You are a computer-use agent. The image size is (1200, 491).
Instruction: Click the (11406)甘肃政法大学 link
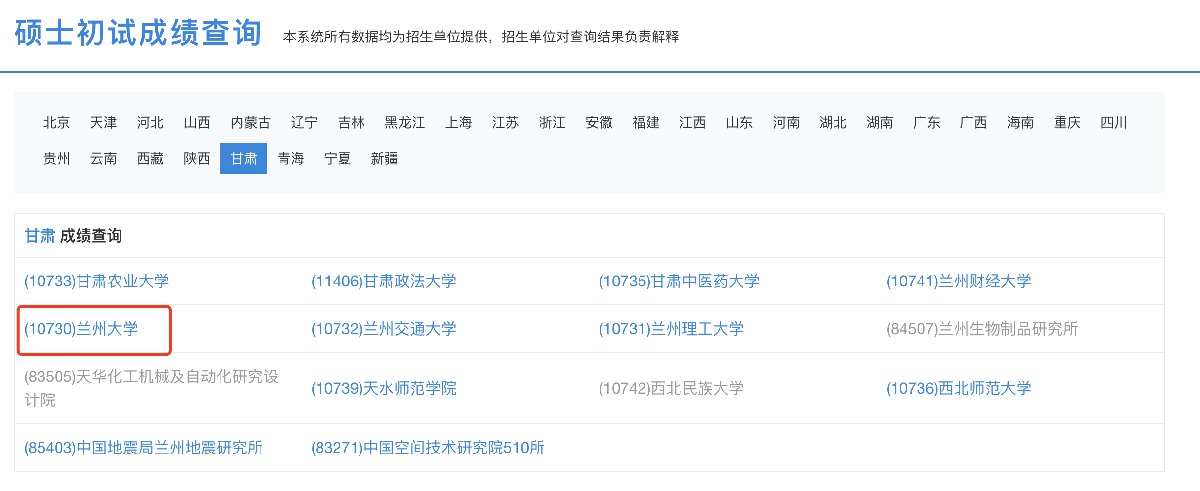pyautogui.click(x=384, y=281)
